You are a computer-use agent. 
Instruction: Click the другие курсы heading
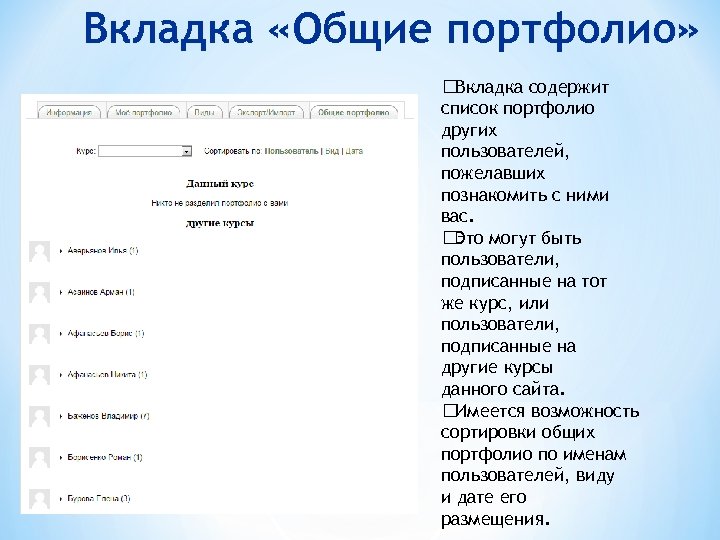tap(220, 223)
